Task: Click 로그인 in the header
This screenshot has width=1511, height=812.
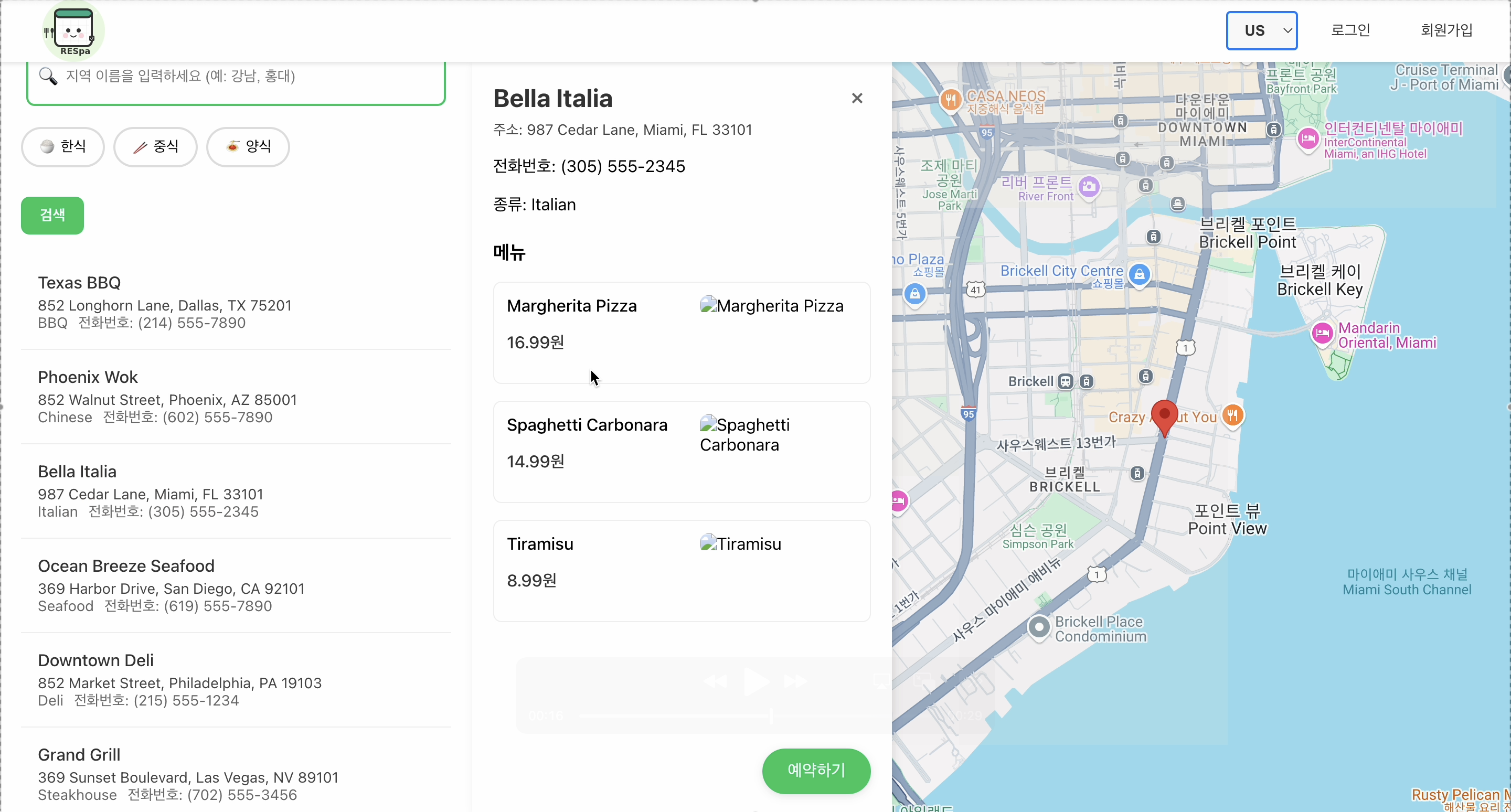Action: coord(1350,30)
